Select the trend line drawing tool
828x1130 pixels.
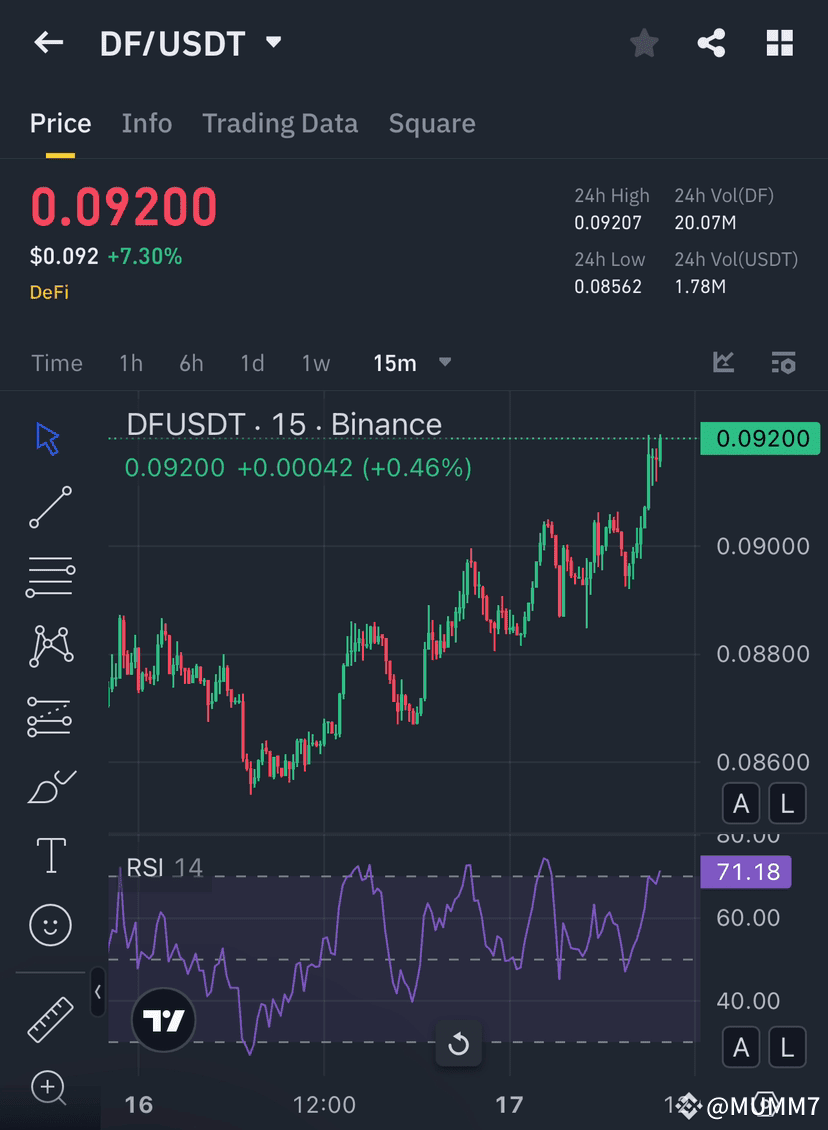50,507
